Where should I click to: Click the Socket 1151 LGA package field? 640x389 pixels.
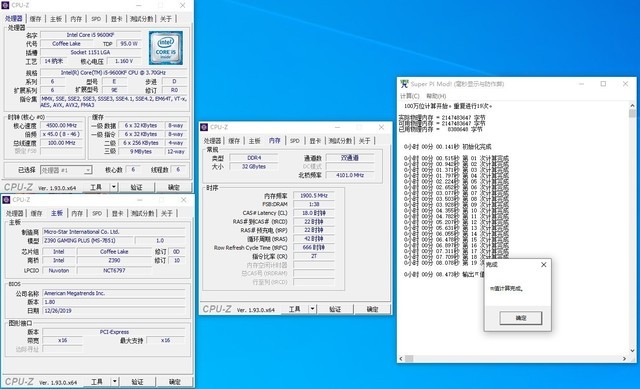click(x=91, y=52)
